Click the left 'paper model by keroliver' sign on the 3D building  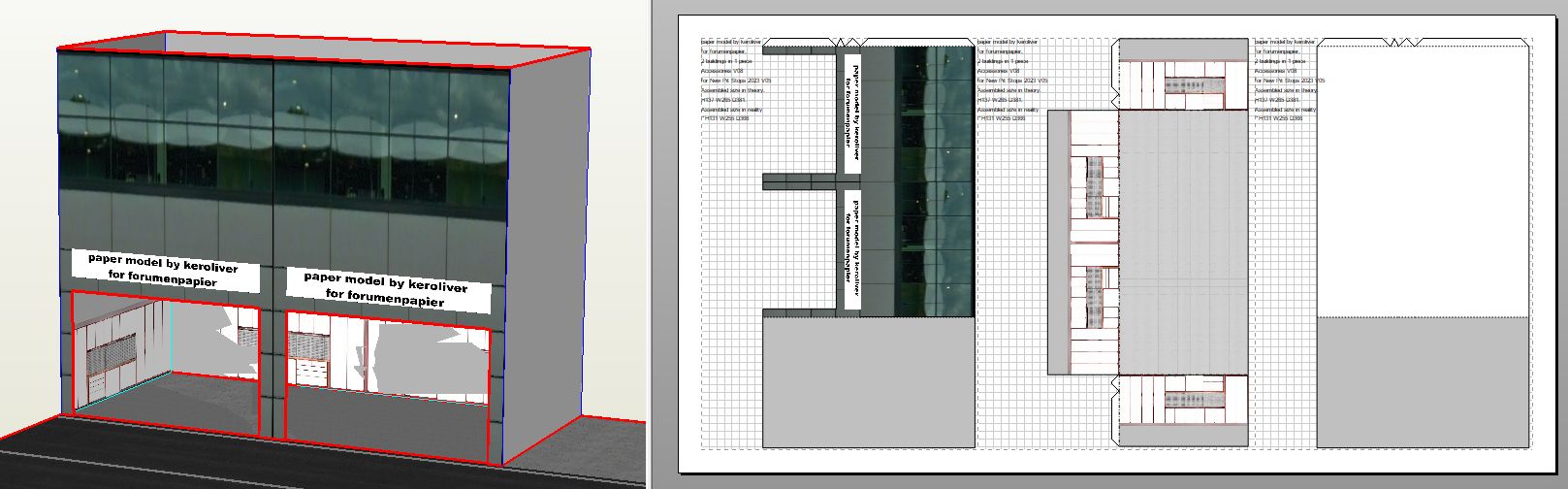click(165, 270)
